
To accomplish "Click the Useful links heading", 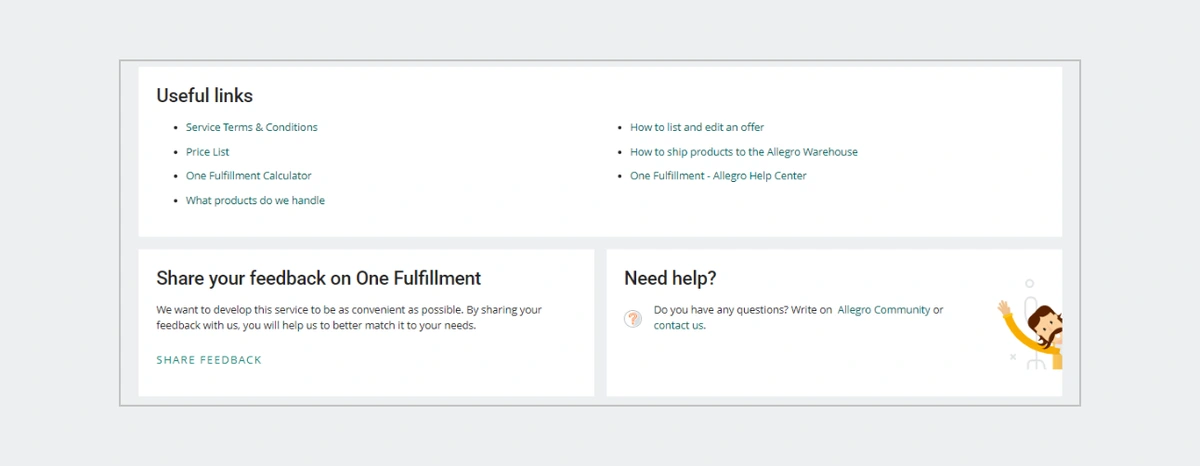I will pos(205,96).
